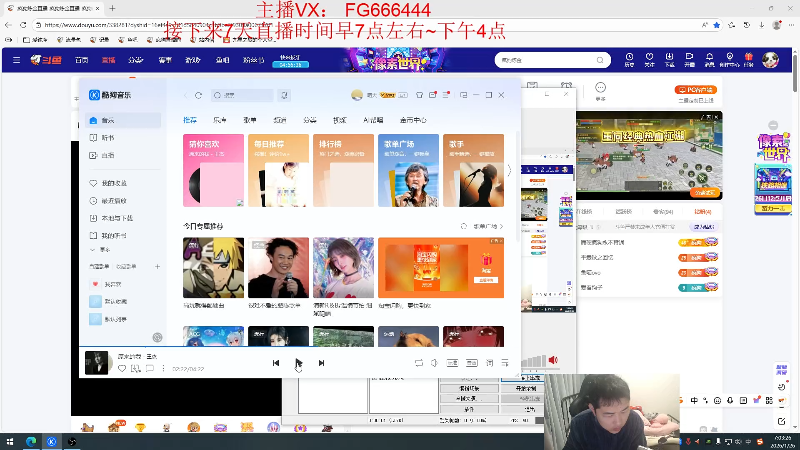Open the Kugou main menu icon
The image size is (800, 450).
446,95
